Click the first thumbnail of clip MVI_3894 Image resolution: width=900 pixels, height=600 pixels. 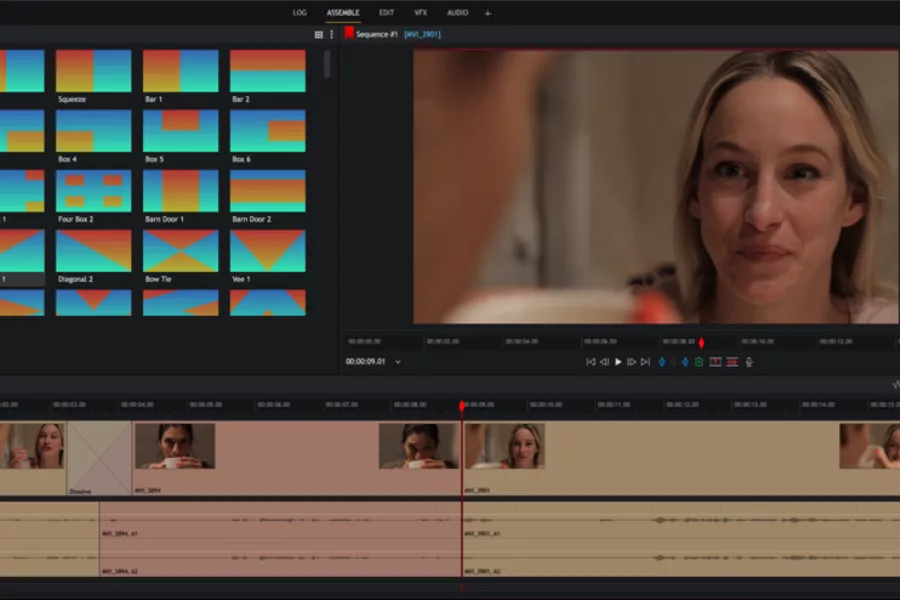click(x=175, y=446)
